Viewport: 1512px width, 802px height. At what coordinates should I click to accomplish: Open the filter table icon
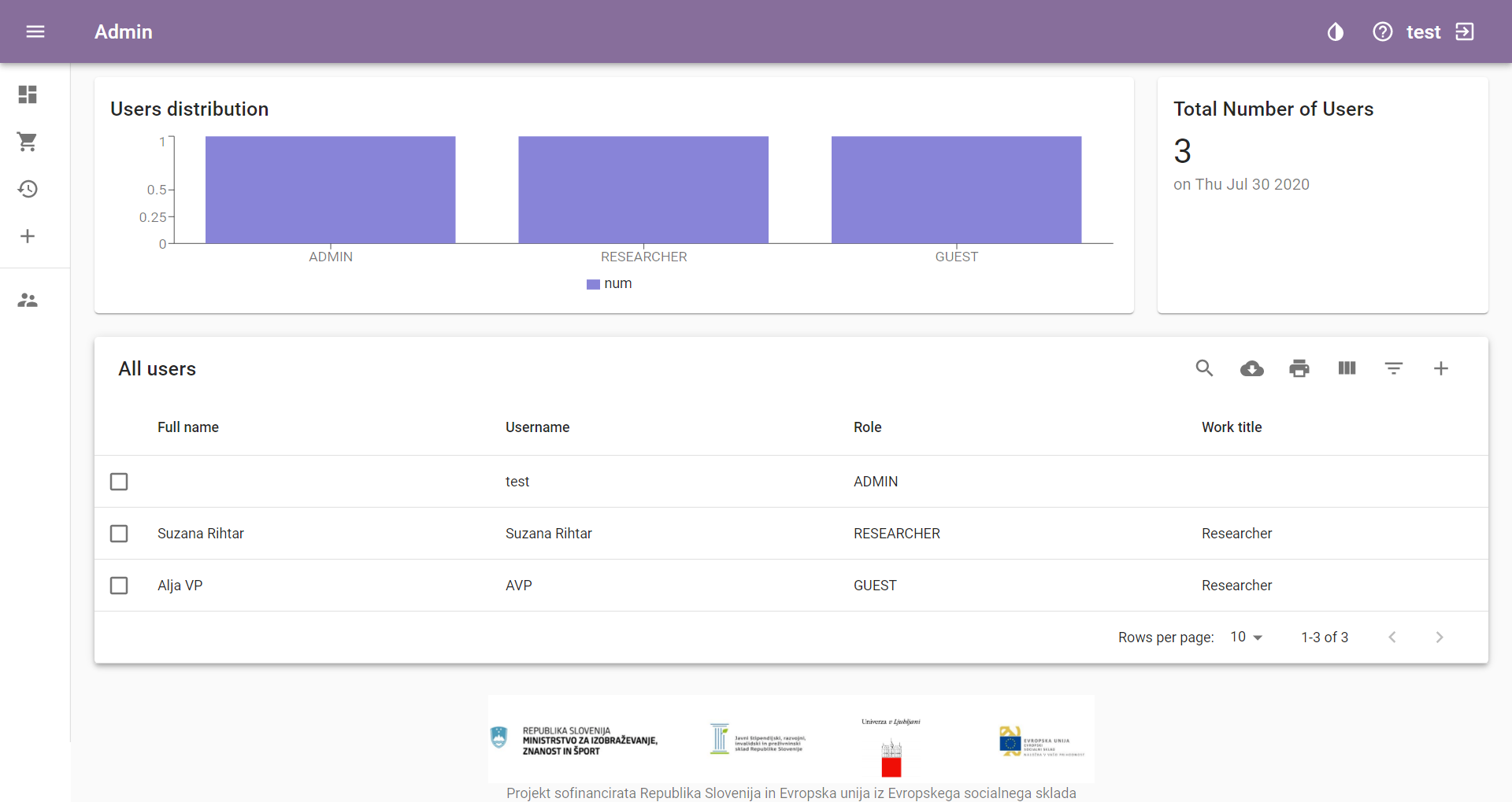[1394, 368]
